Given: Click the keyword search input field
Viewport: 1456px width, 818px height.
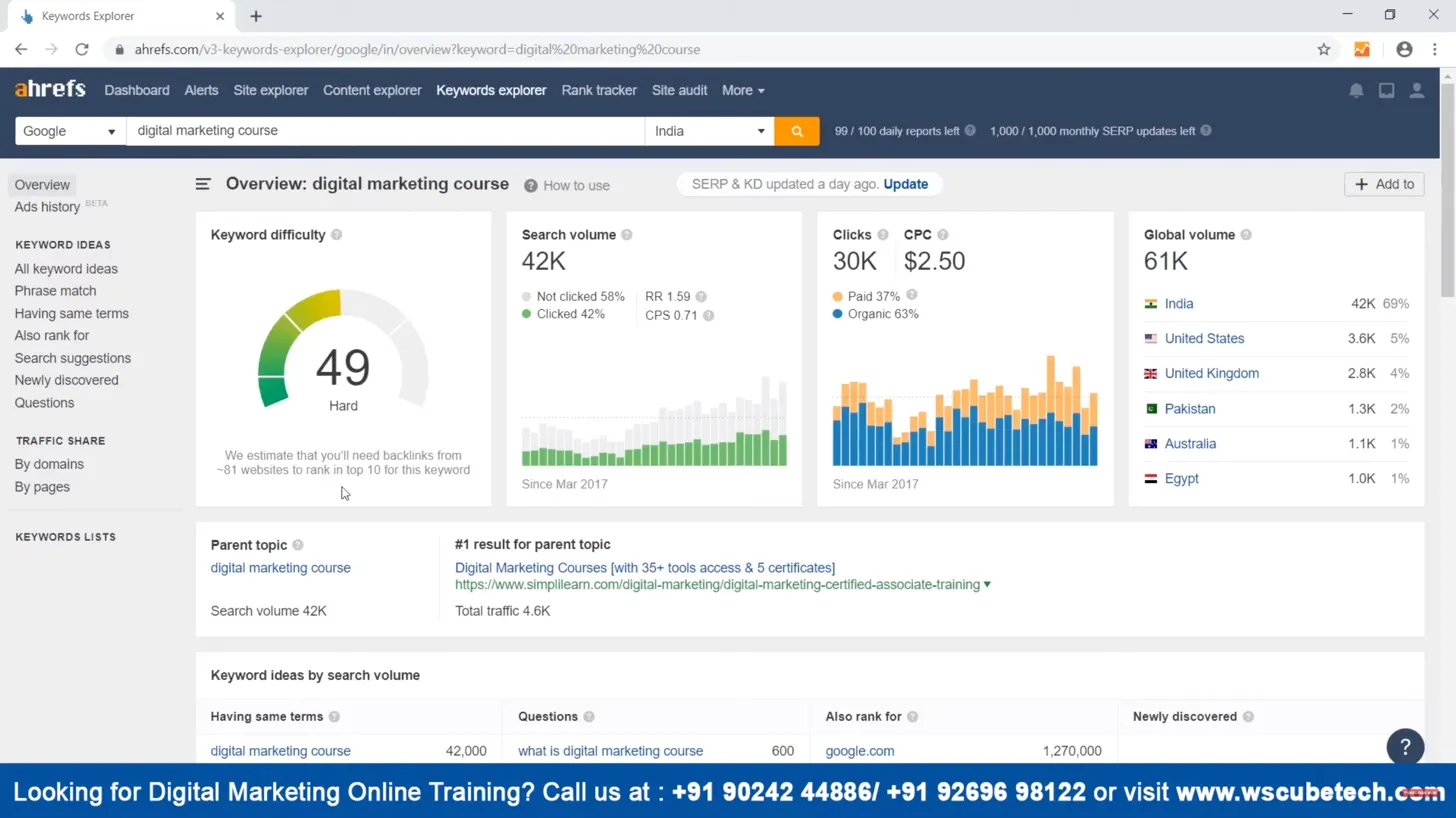Looking at the screenshot, I should (x=385, y=131).
